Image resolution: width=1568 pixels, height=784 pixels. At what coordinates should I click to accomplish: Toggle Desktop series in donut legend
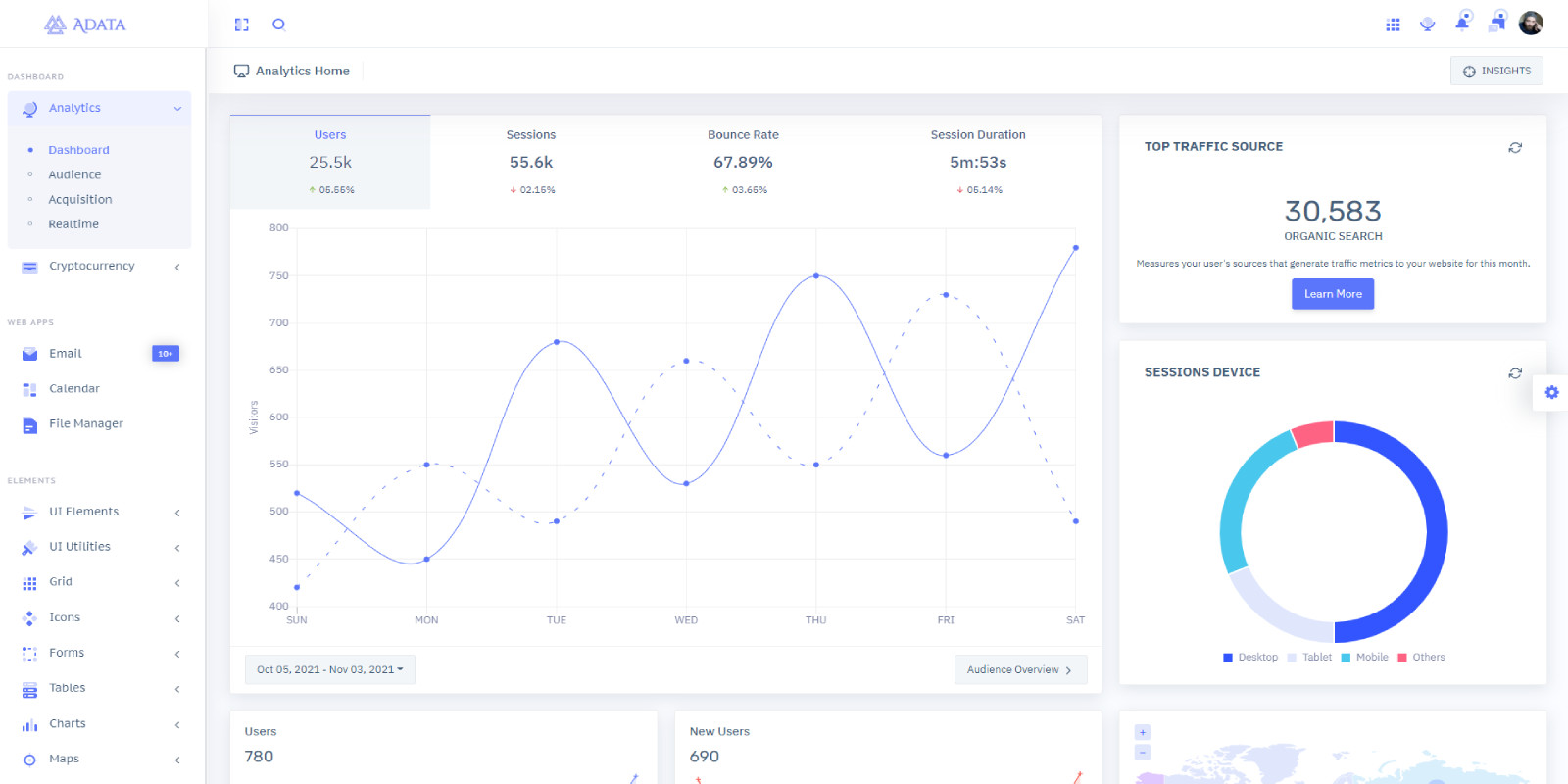1250,658
